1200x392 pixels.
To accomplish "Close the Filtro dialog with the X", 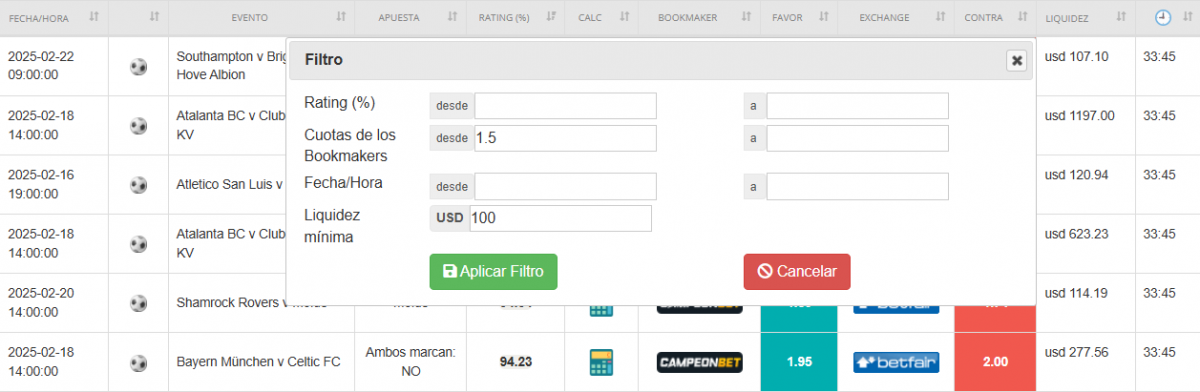I will point(1017,61).
